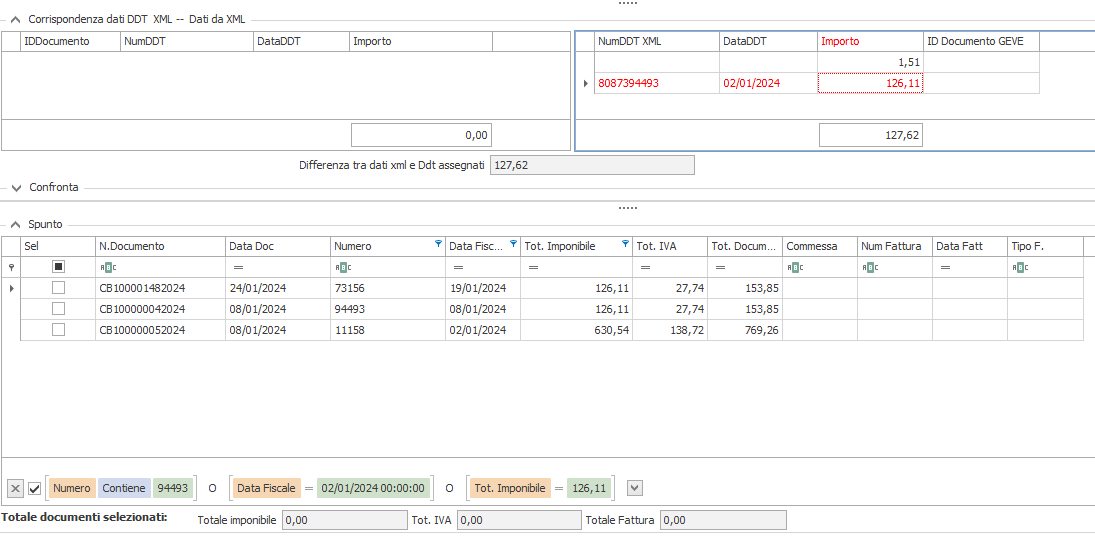Click the IDDocumento column header
This screenshot has height=536, width=1095.
71,41
